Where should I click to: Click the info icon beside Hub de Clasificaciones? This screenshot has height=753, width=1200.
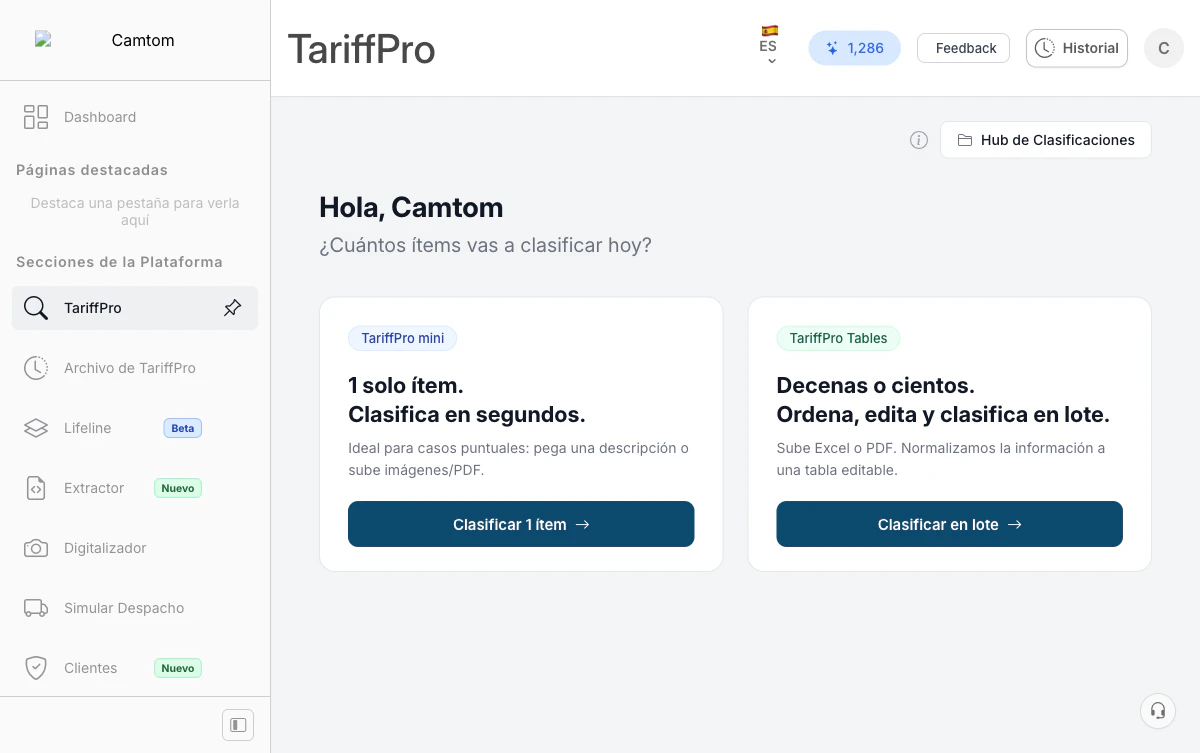(918, 140)
